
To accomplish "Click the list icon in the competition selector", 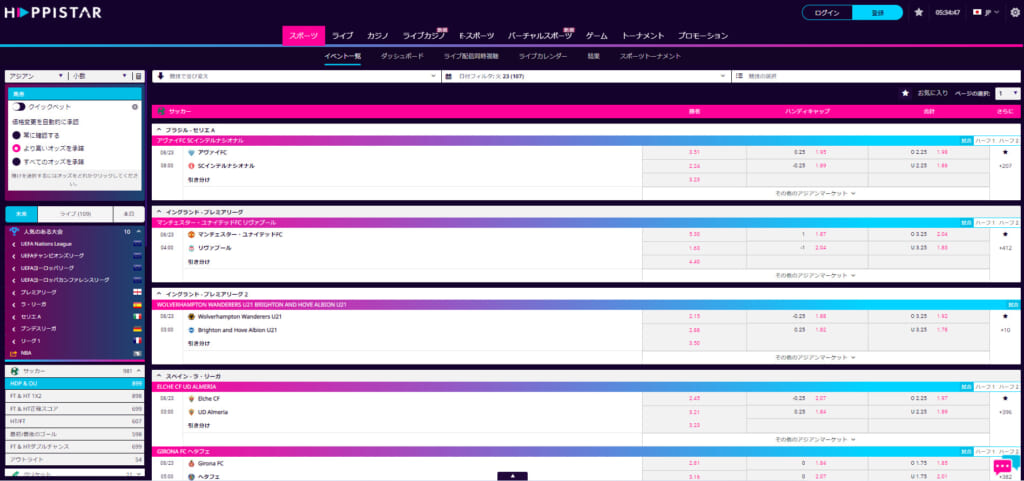I will point(739,76).
